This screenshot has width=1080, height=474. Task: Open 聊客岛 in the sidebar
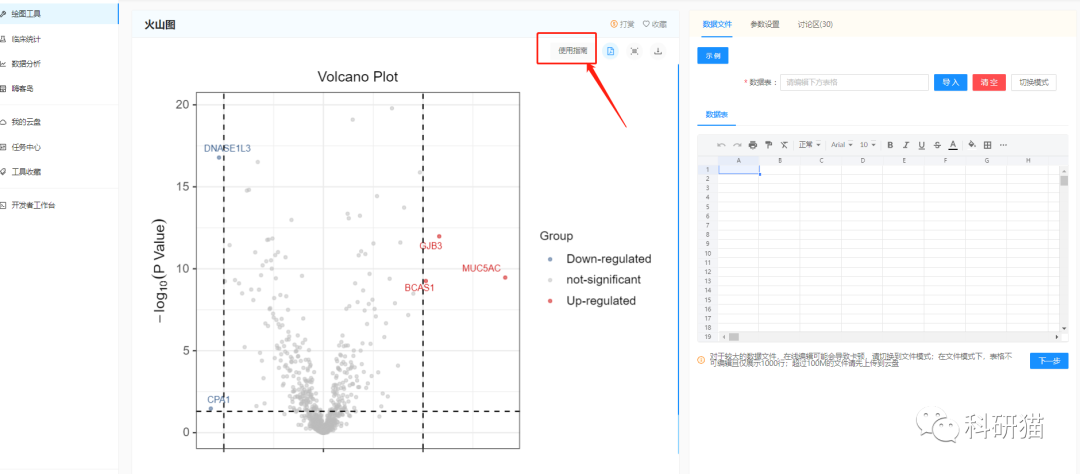[59, 89]
